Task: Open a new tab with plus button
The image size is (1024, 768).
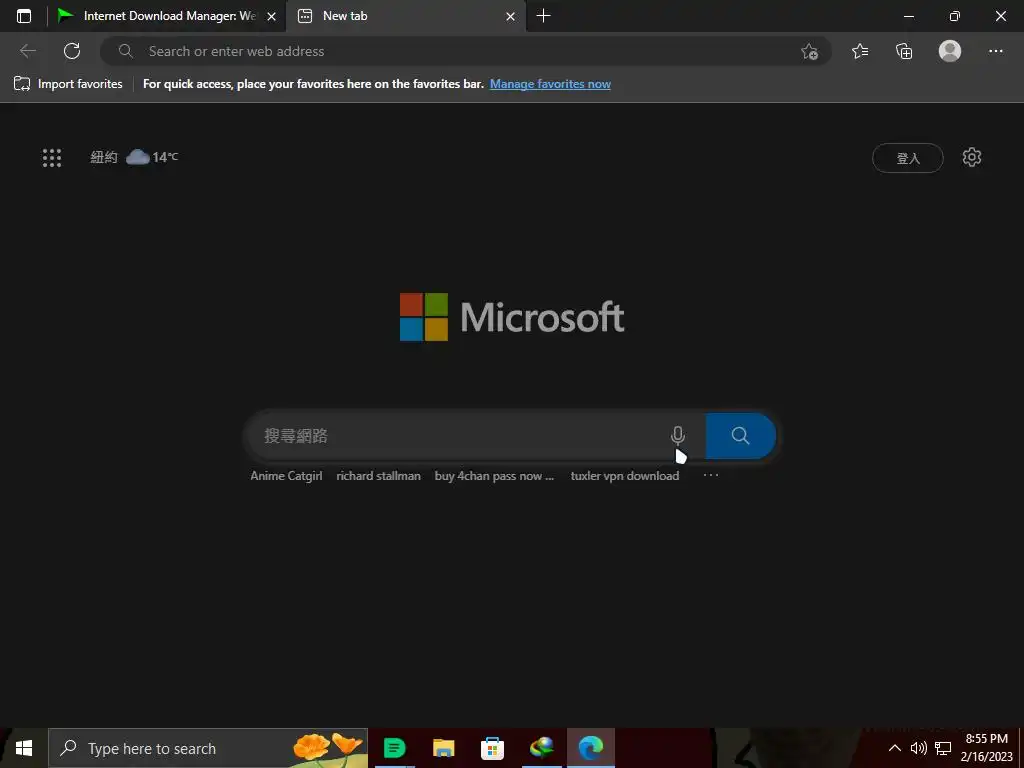Action: [x=543, y=16]
